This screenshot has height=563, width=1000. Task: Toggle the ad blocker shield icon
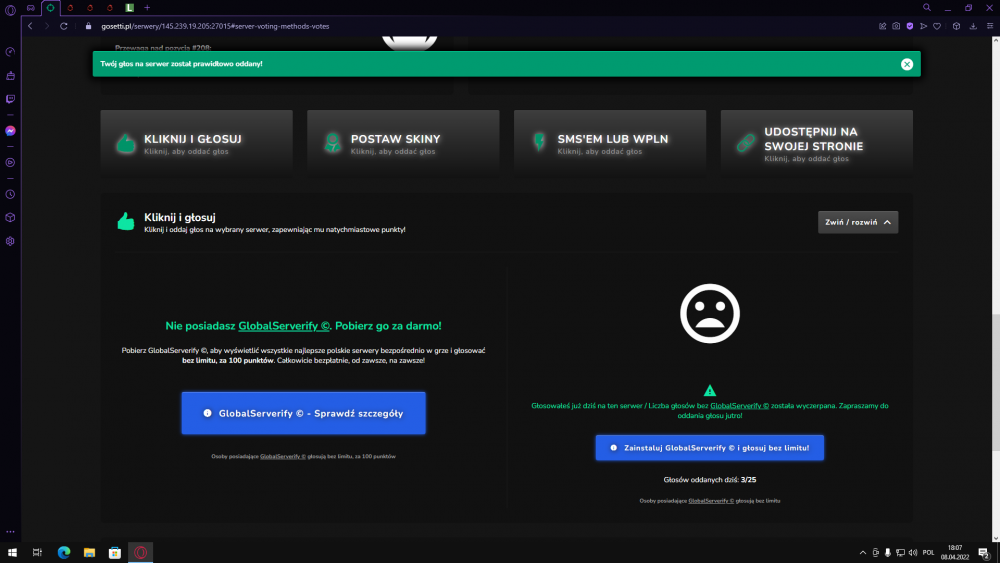(x=909, y=26)
